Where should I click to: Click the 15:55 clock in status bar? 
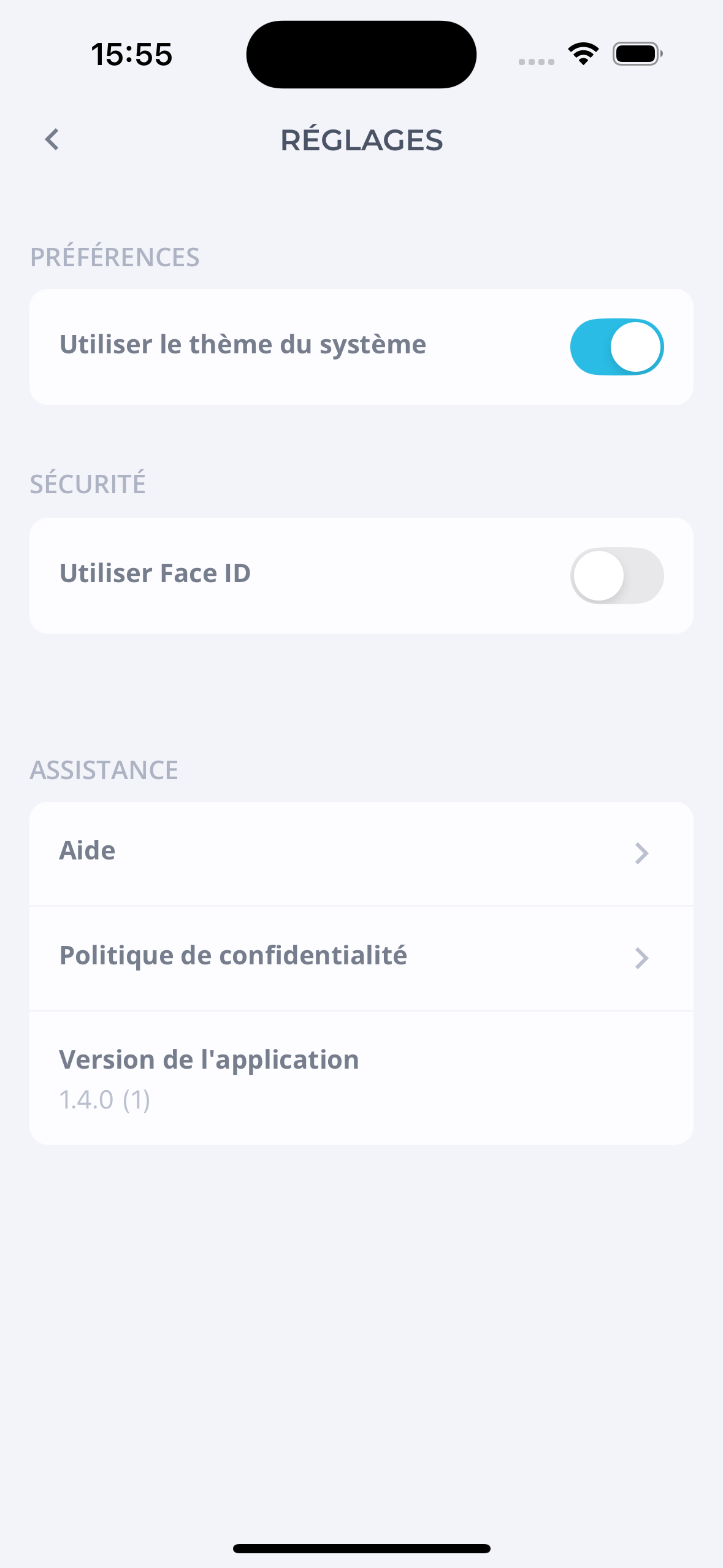[x=132, y=55]
